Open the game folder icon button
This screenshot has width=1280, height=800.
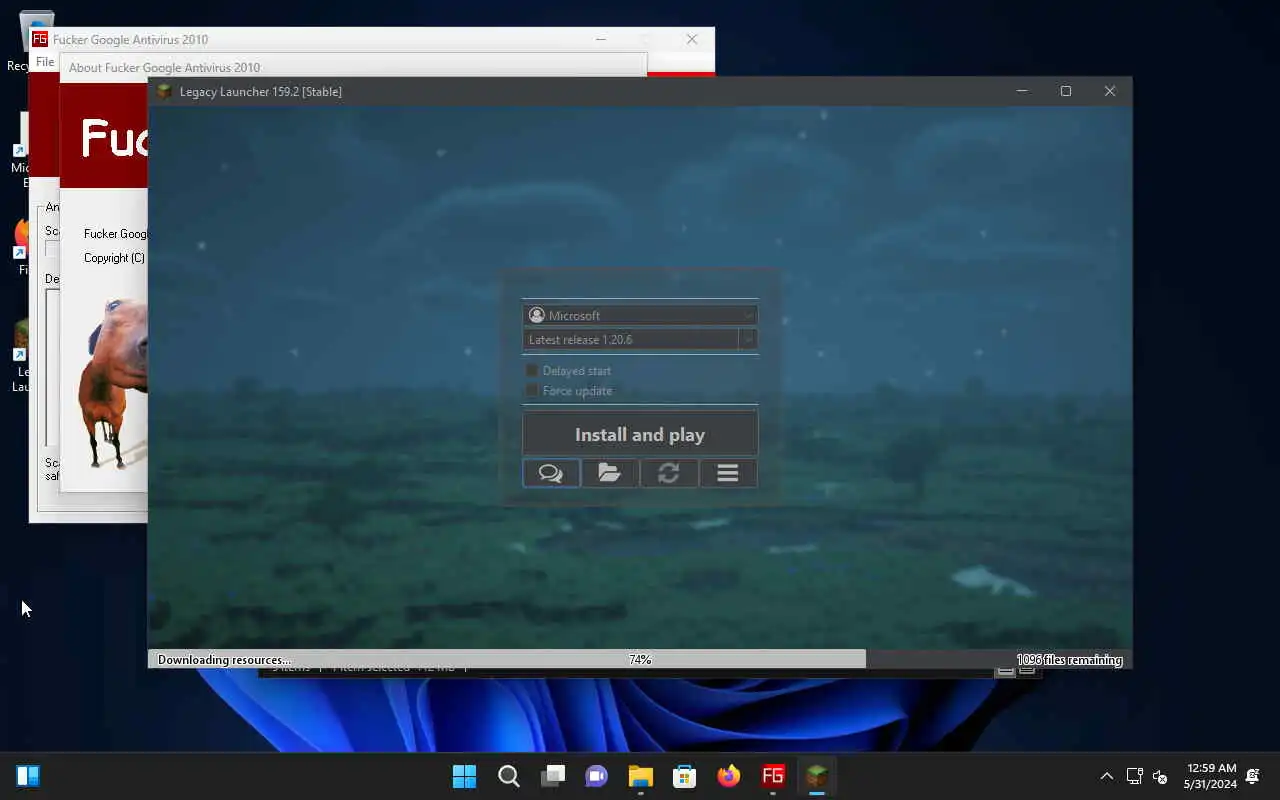[x=610, y=473]
